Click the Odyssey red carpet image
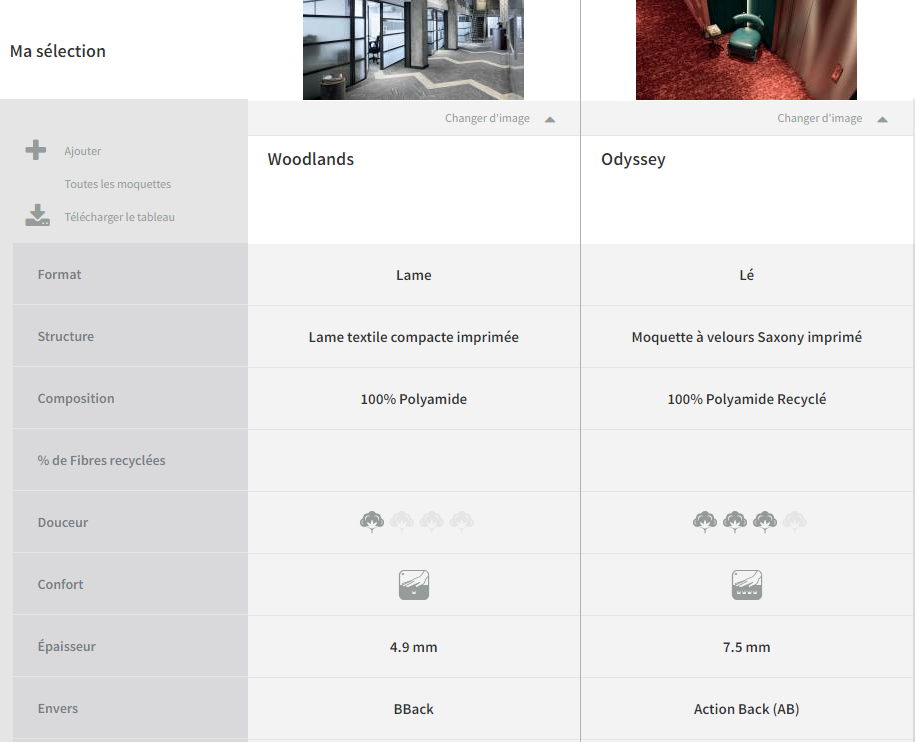This screenshot has height=742, width=915. 746,50
